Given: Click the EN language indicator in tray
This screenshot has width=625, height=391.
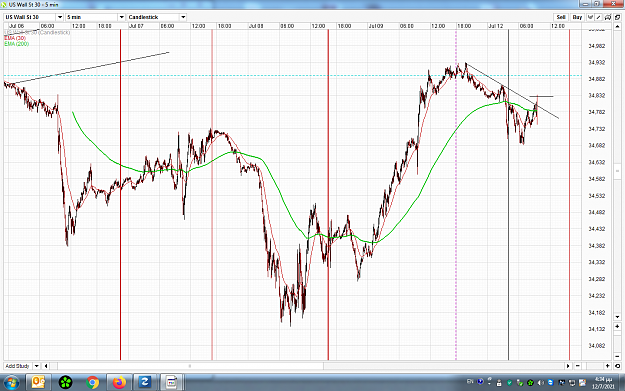Looking at the screenshot, I should 470,381.
